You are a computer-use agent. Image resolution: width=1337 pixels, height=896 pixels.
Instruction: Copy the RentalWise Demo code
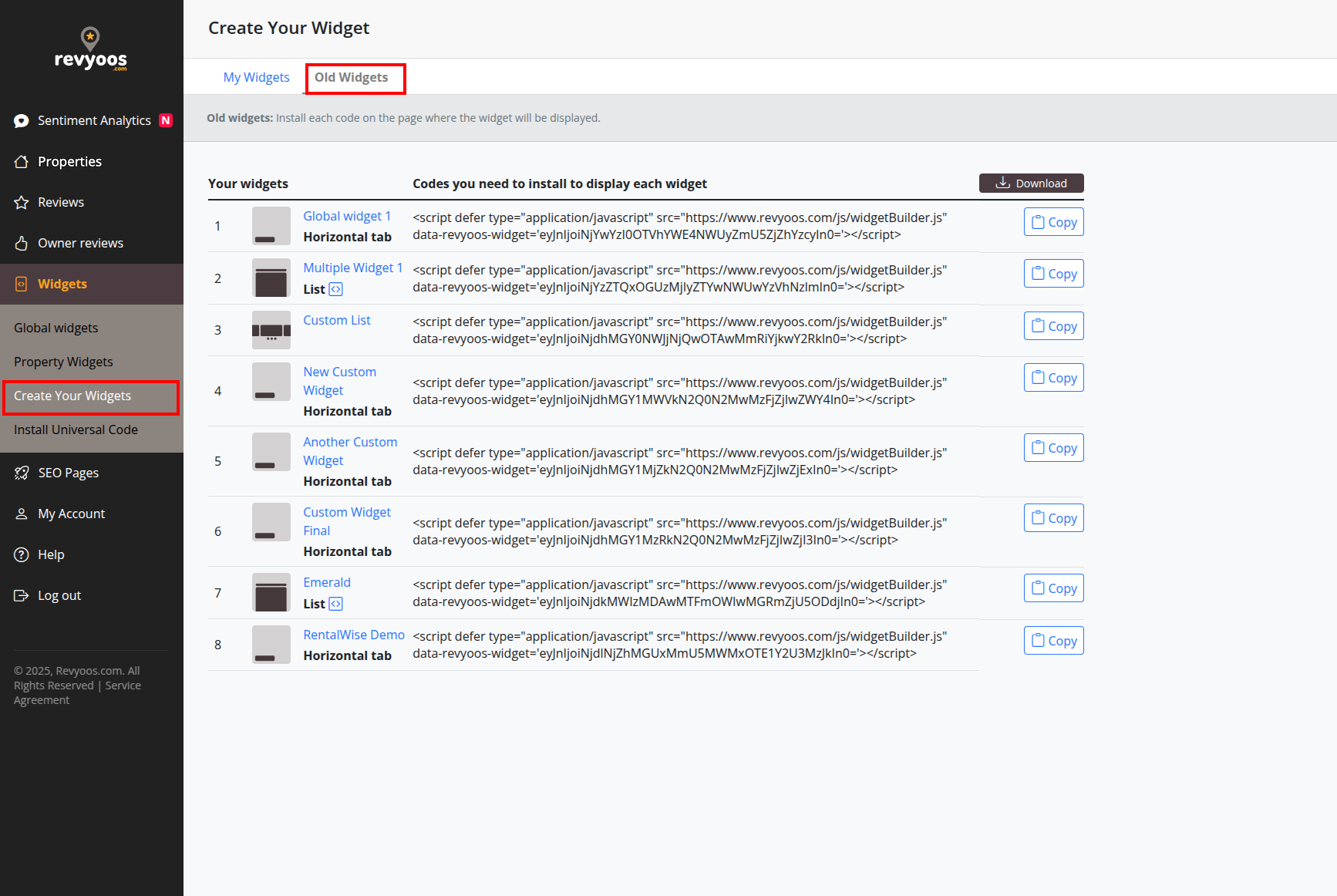(x=1054, y=641)
